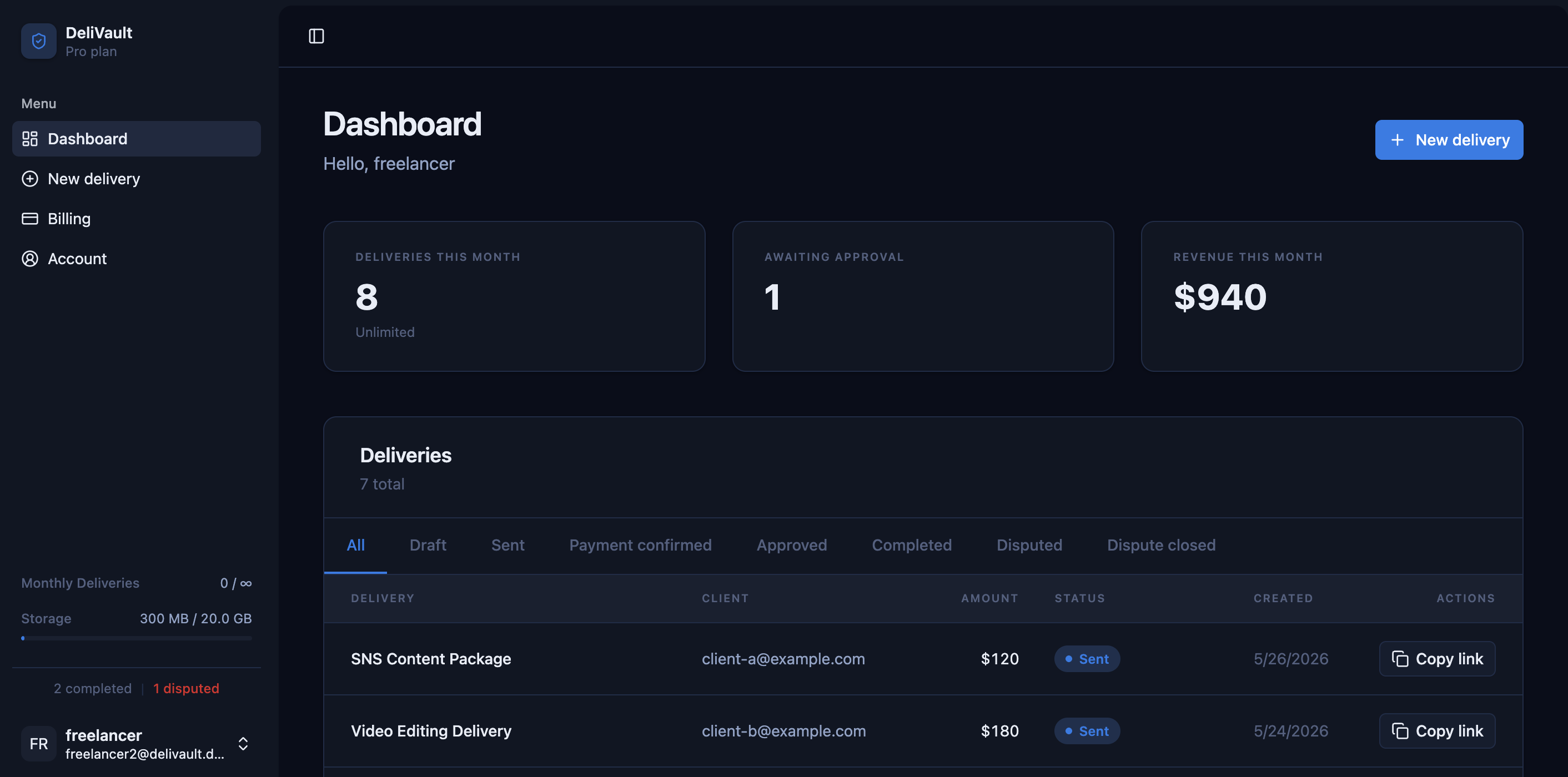The width and height of the screenshot is (1568, 777).
Task: Copy link for Video Editing Delivery
Action: tap(1437, 731)
